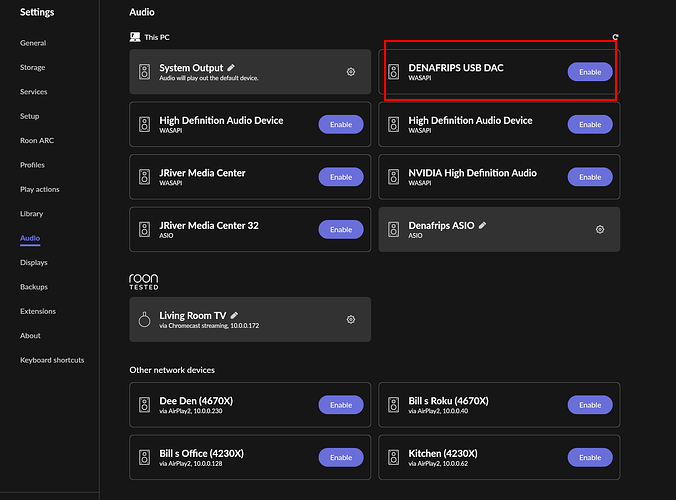Viewport: 676px width, 500px height.
Task: Click the Living Room TV device name
Action: coord(193,316)
